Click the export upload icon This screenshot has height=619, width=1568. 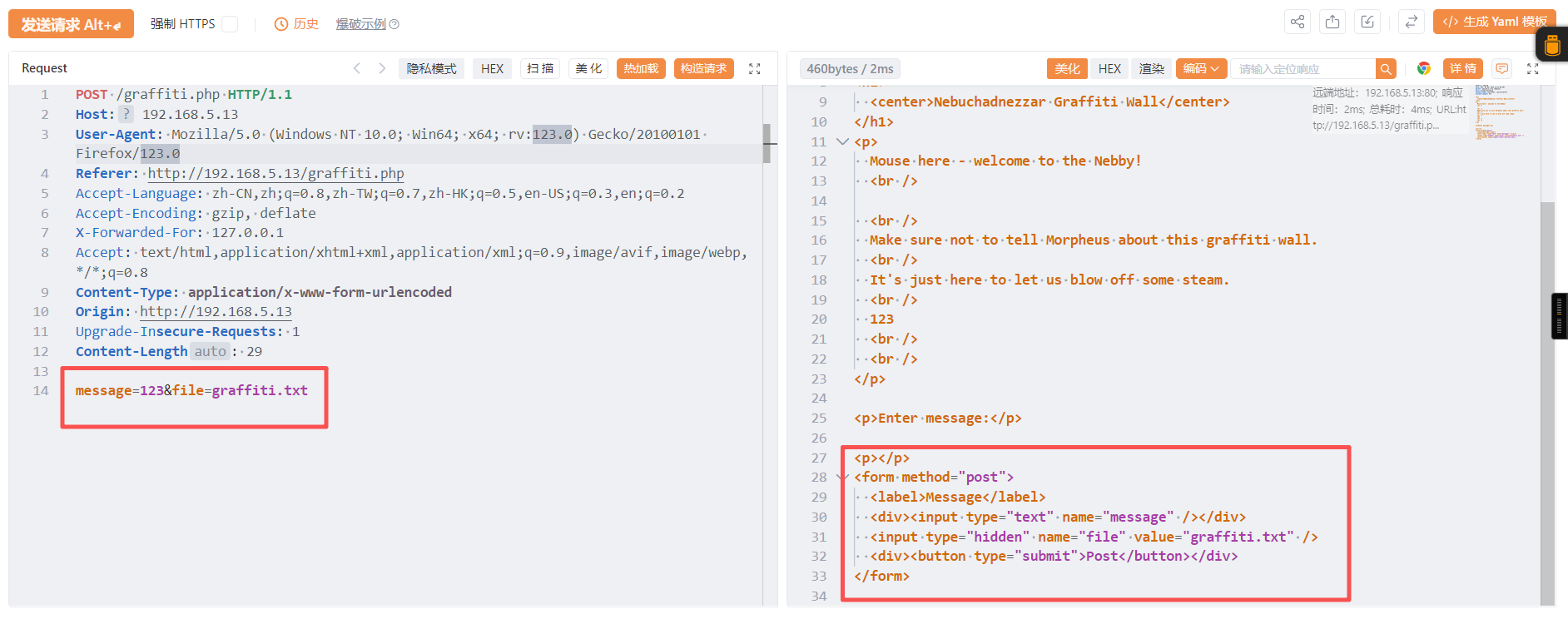1332,22
